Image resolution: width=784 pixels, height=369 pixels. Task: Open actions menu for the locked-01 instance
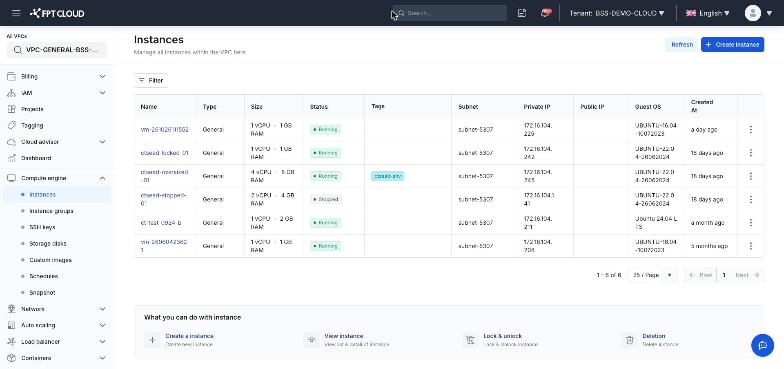[750, 152]
